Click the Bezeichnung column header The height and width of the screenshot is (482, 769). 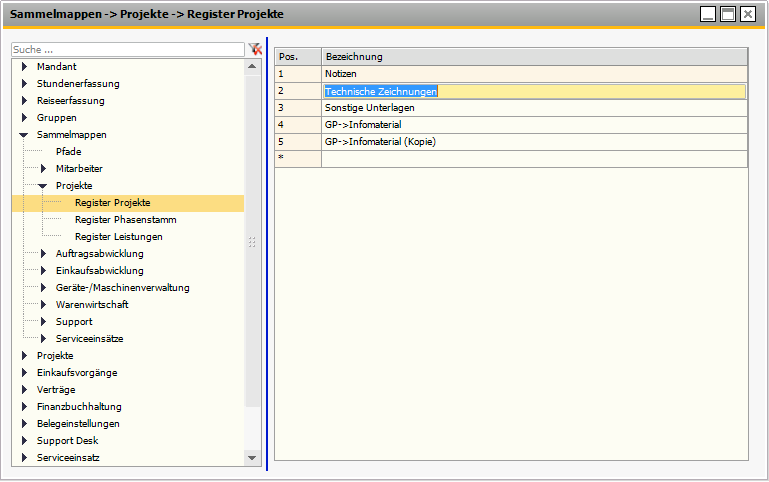pyautogui.click(x=534, y=57)
